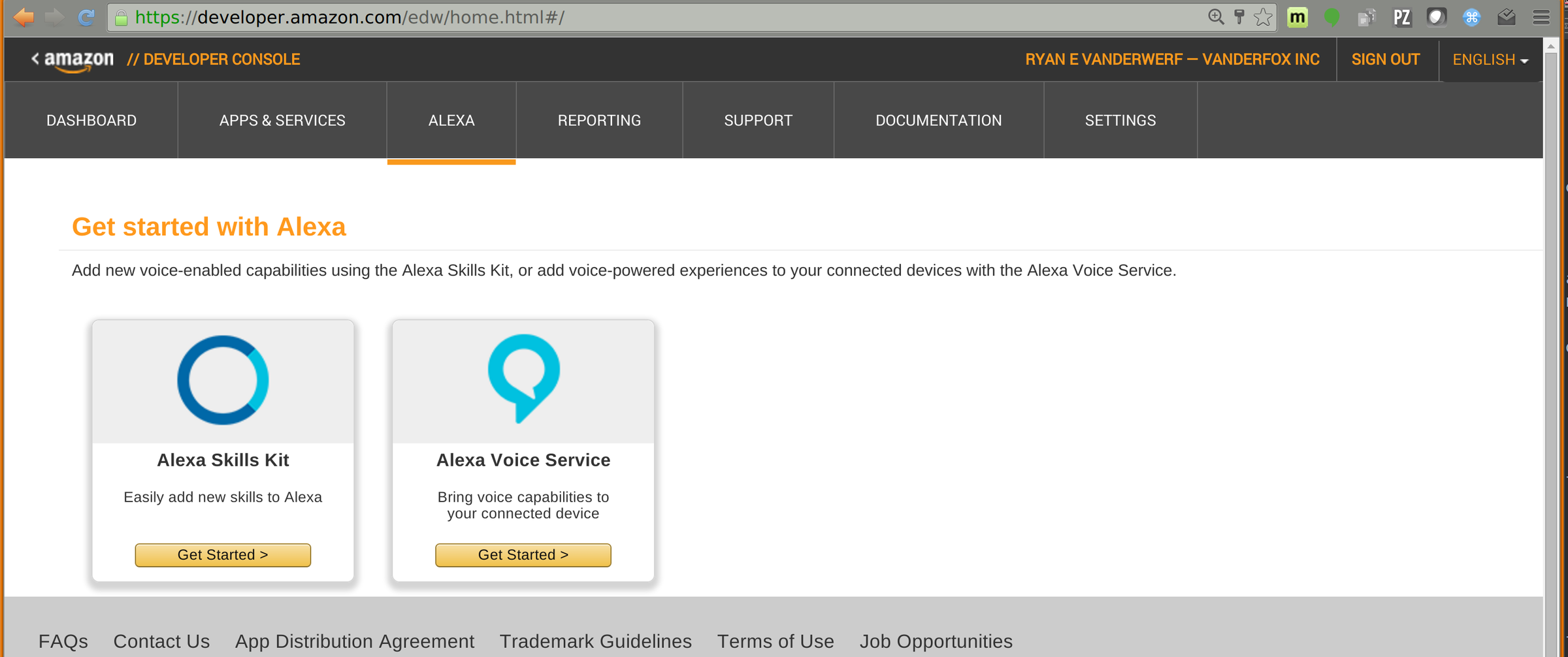This screenshot has width=1568, height=657.
Task: Get Started with Alexa Skills Kit
Action: click(223, 555)
